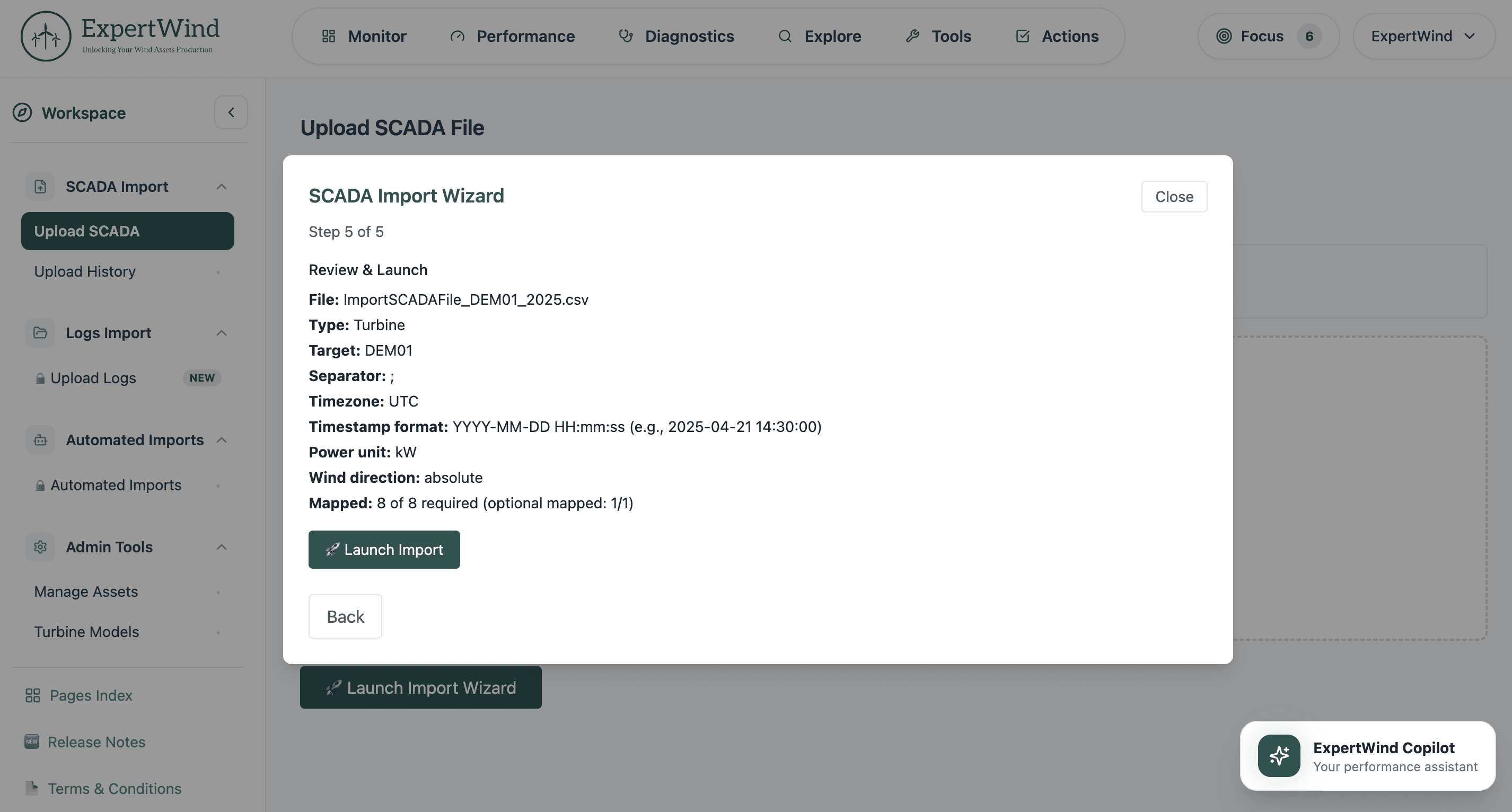Open Tools using the wrench icon
This screenshot has height=812, width=1512.
coord(913,36)
